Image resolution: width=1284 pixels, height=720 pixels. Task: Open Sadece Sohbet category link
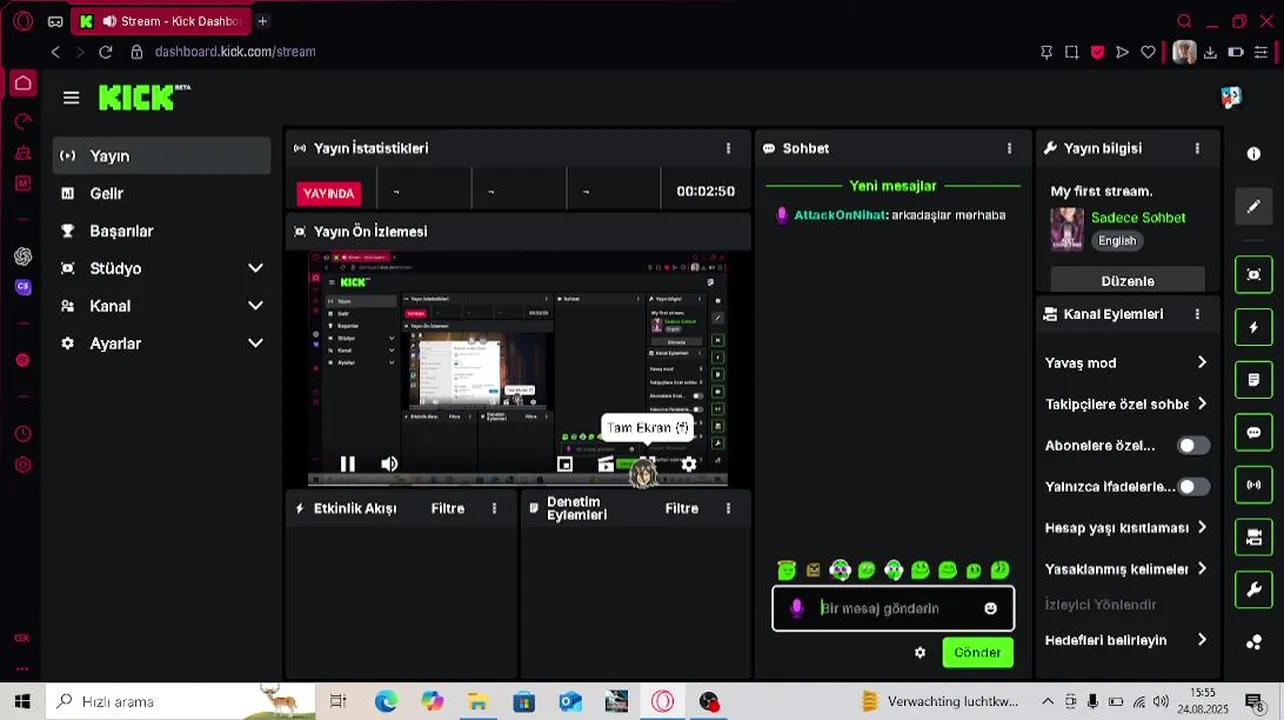[x=1138, y=217]
